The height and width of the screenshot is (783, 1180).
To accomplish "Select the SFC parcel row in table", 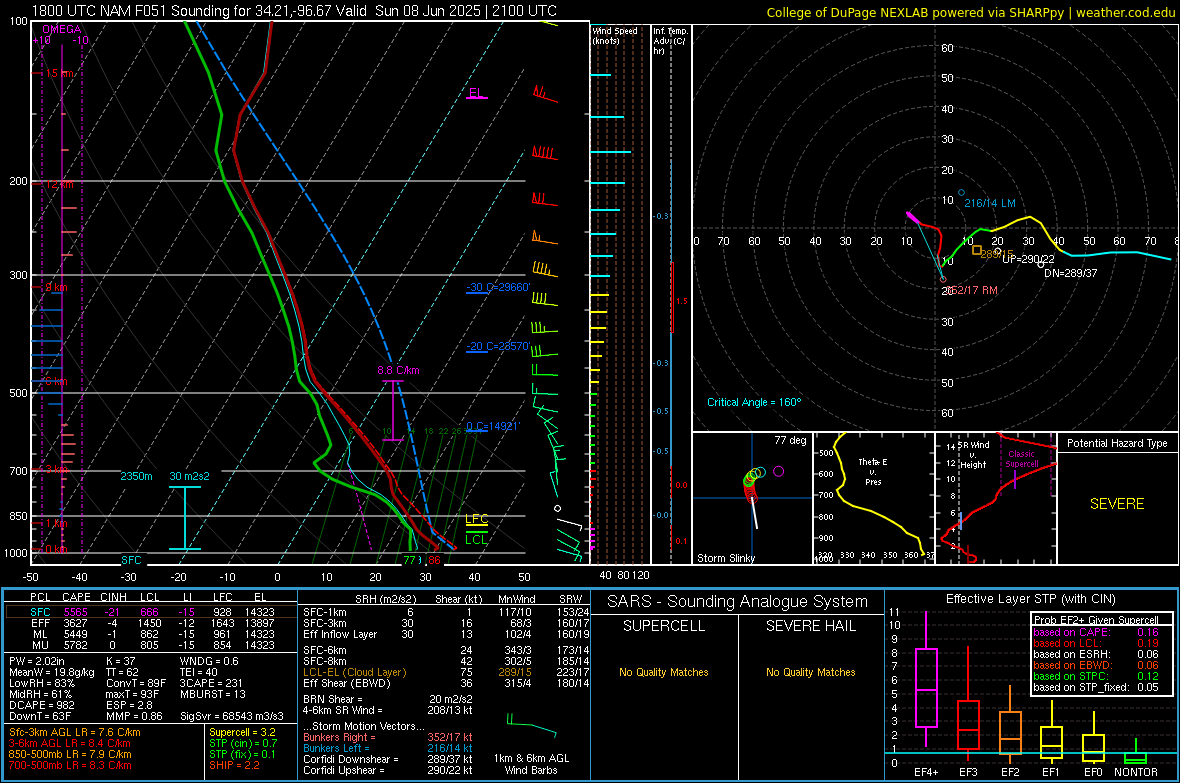I will click(x=151, y=612).
